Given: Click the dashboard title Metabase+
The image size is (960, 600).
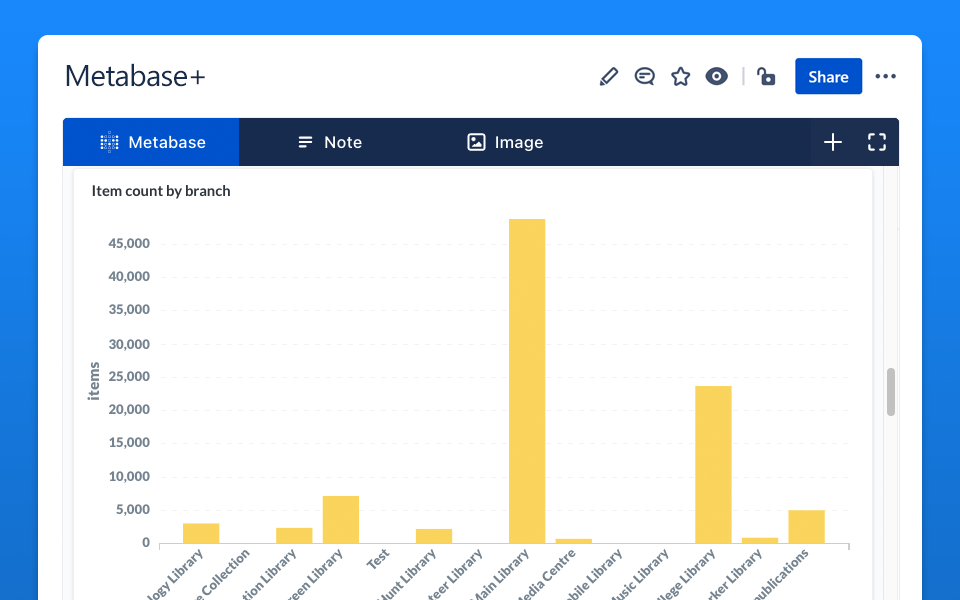Looking at the screenshot, I should 135,76.
